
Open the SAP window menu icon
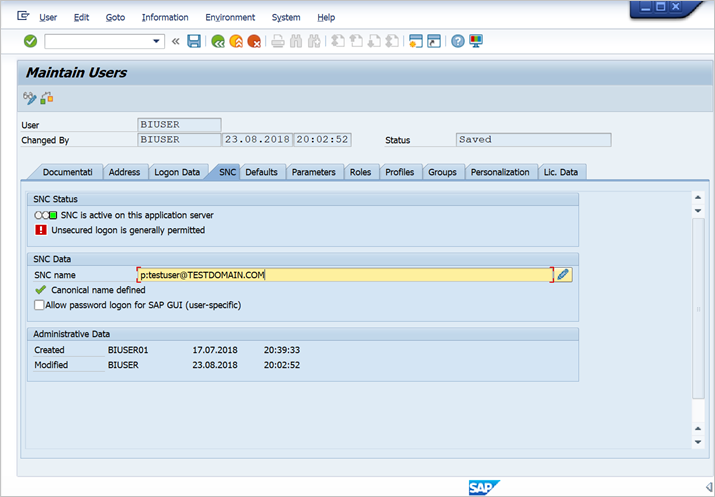(x=23, y=16)
